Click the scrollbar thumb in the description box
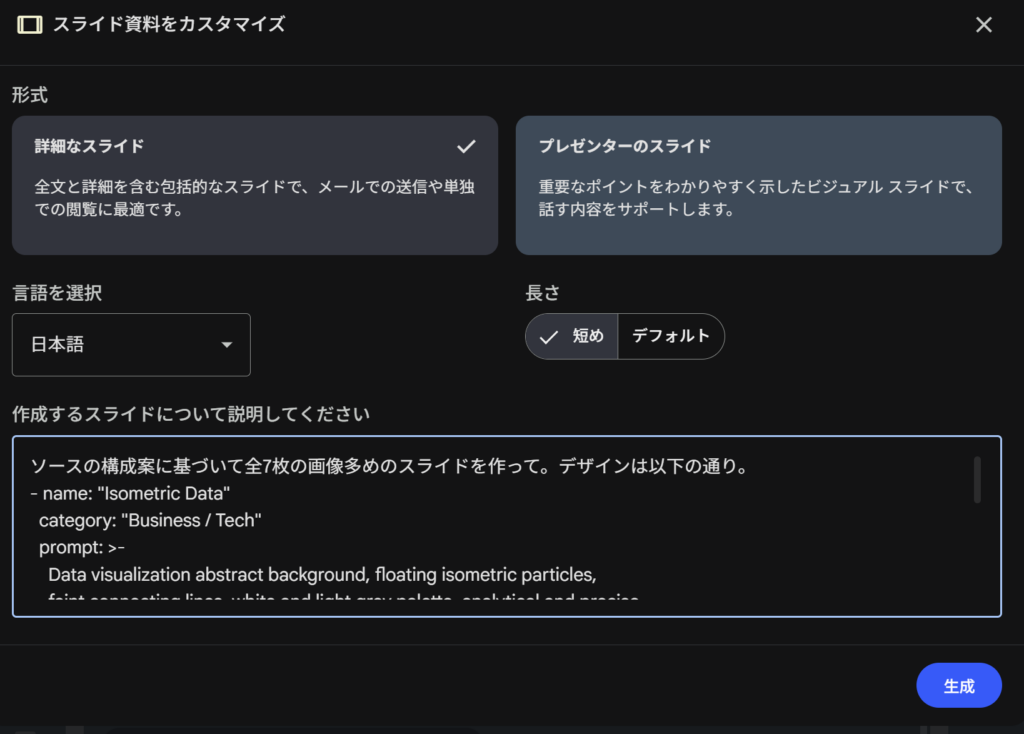Screen dimensions: 1024x734 [977, 478]
